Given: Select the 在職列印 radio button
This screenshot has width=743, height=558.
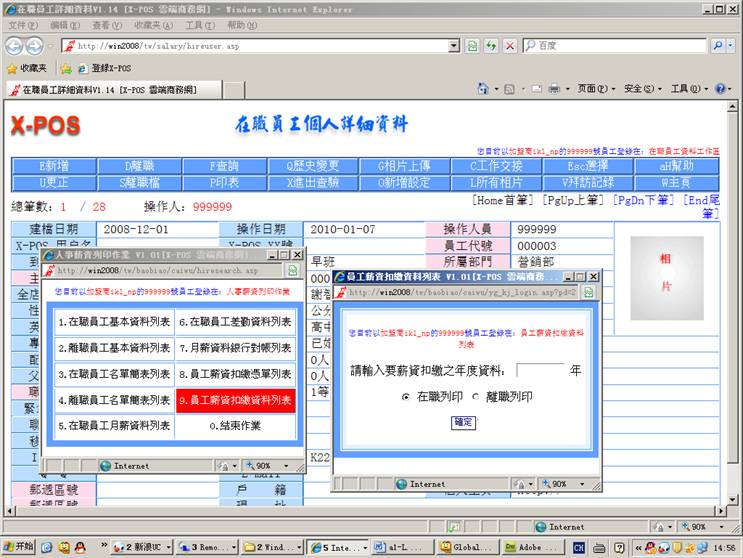Looking at the screenshot, I should 406,397.
